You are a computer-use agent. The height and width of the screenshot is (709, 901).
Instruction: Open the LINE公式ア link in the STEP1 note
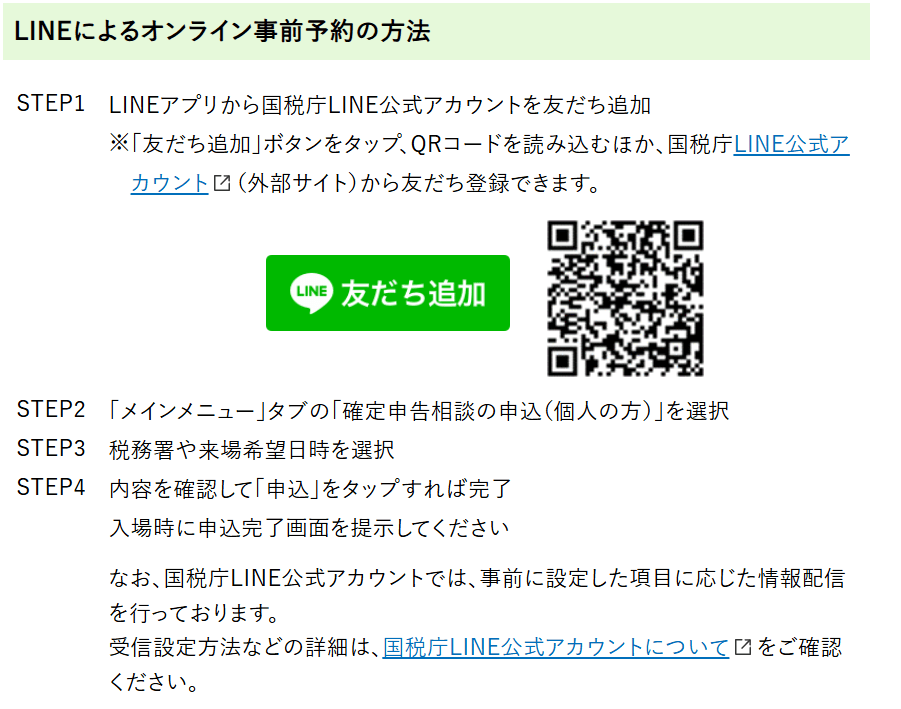791,144
